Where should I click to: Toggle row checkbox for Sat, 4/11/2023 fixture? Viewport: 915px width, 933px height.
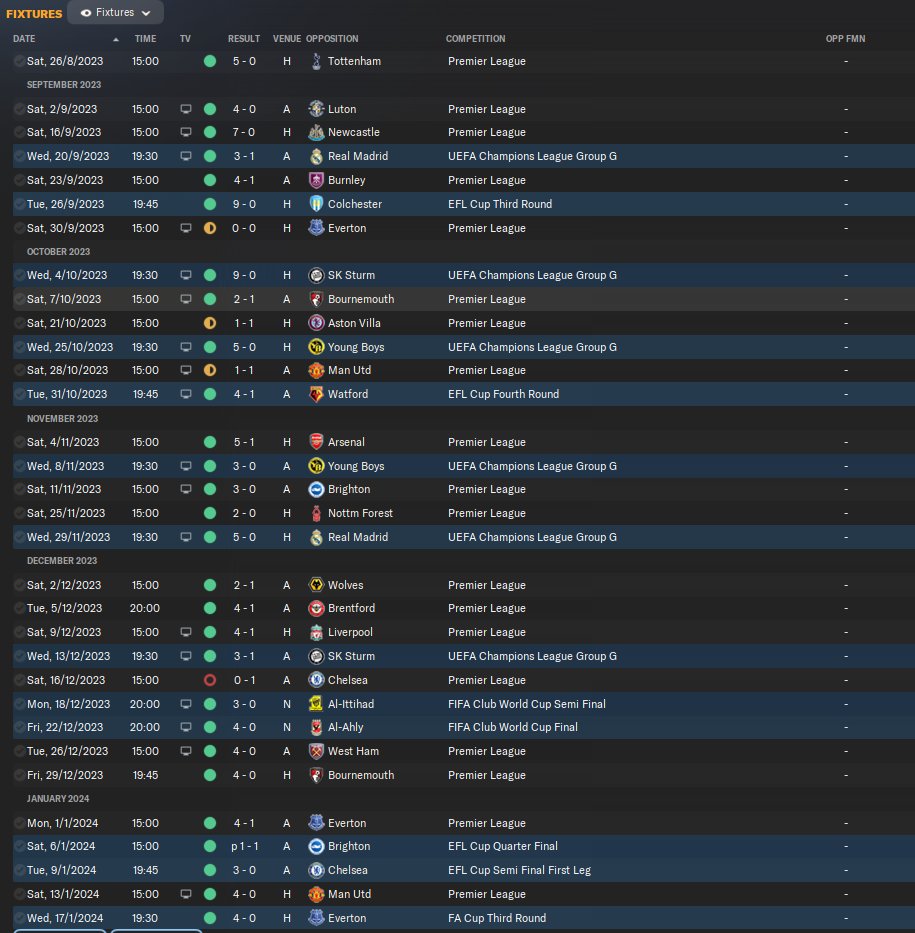(20, 442)
